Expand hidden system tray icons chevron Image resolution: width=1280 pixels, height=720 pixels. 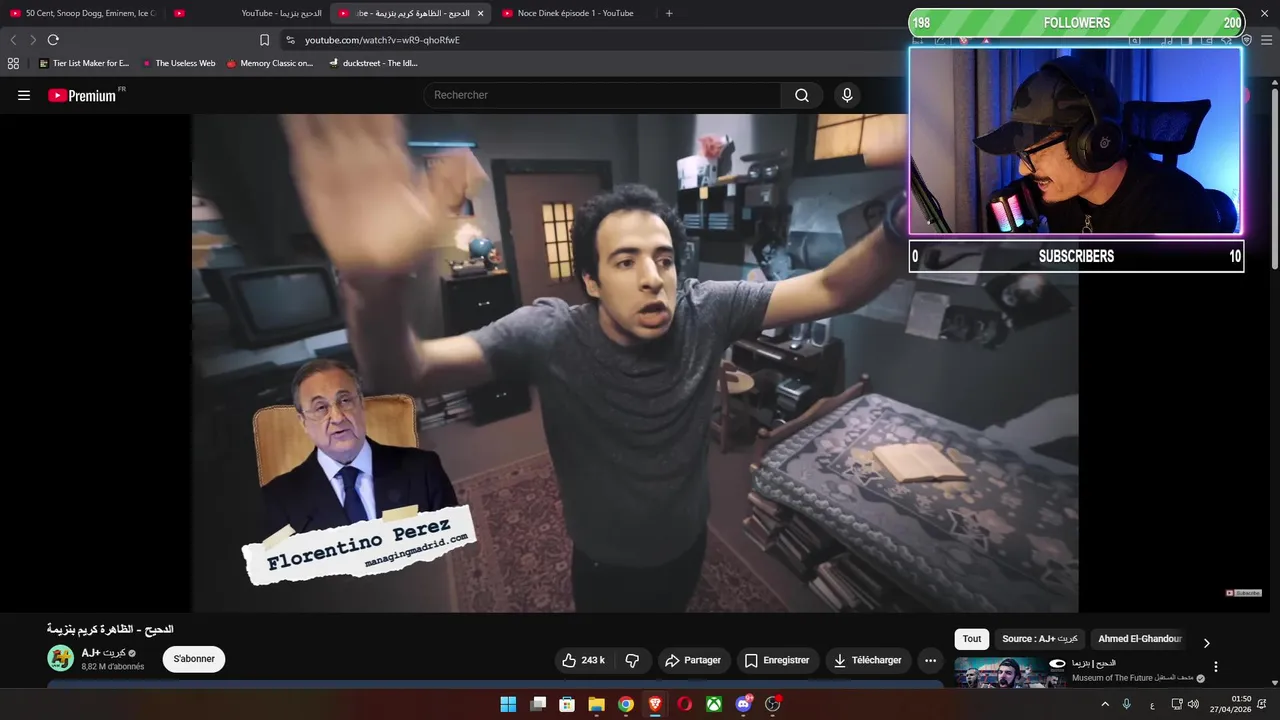click(x=1105, y=704)
